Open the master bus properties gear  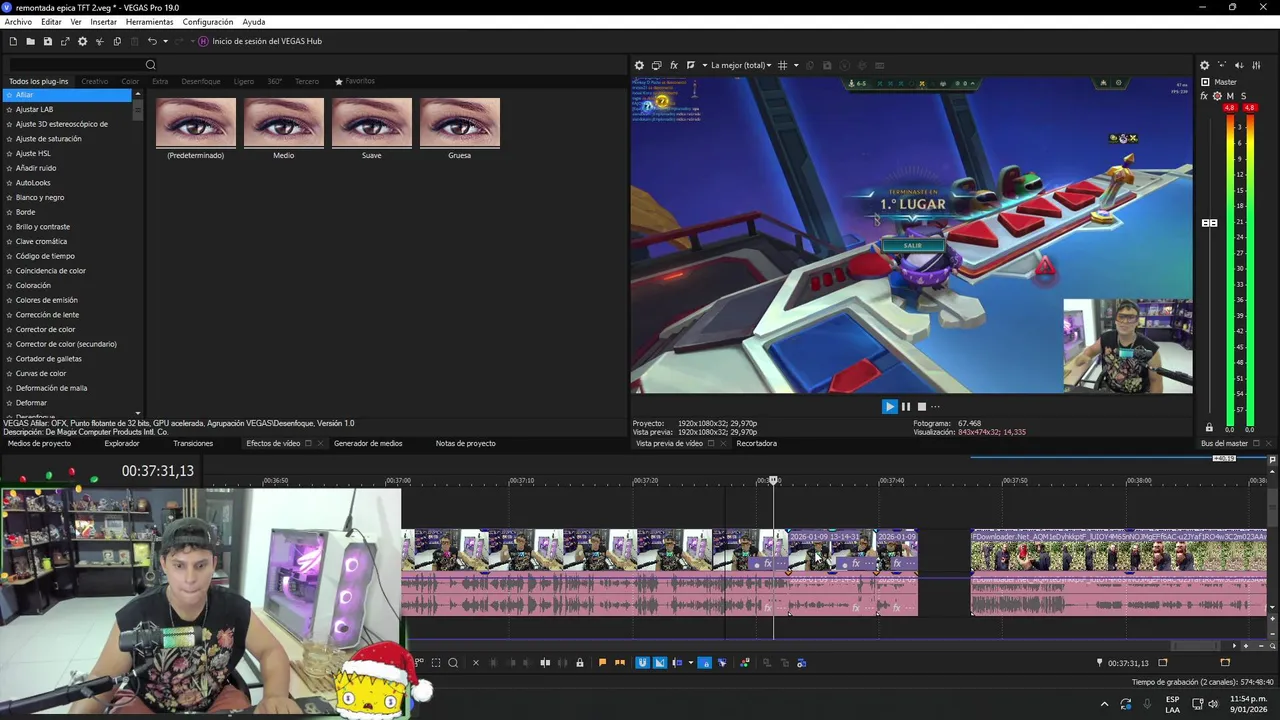(x=1204, y=65)
